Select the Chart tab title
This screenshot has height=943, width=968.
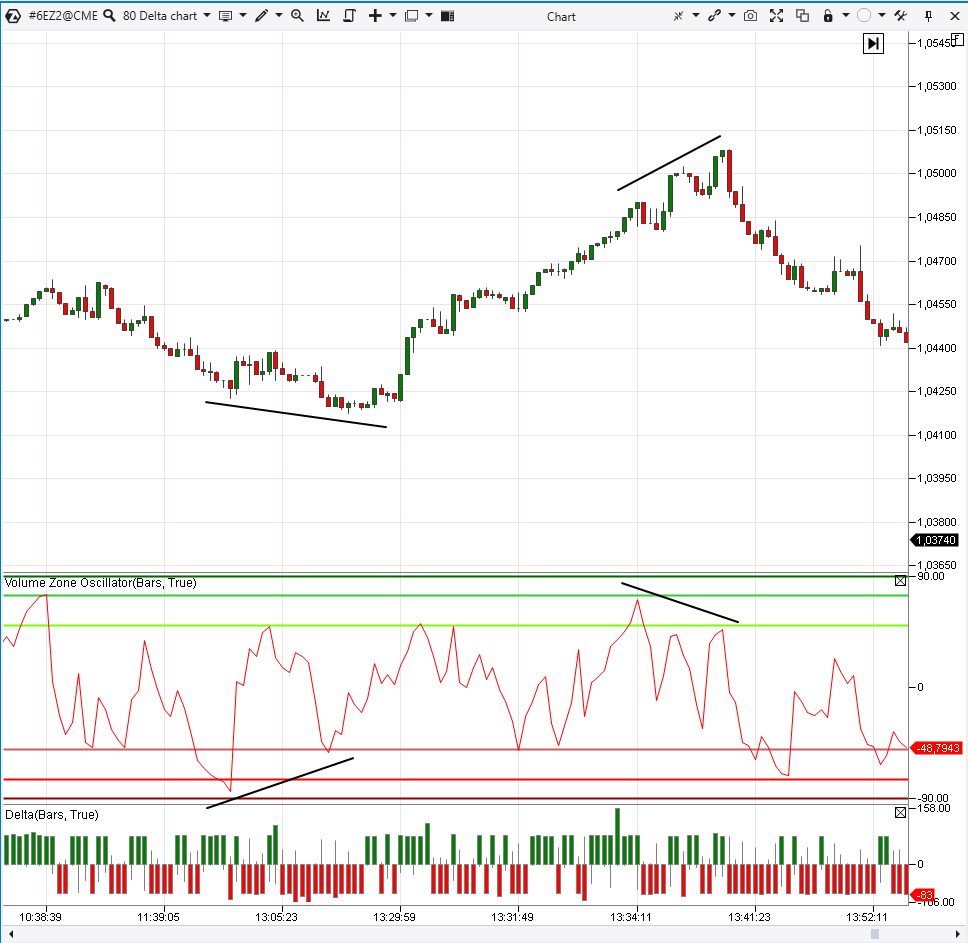tap(561, 15)
